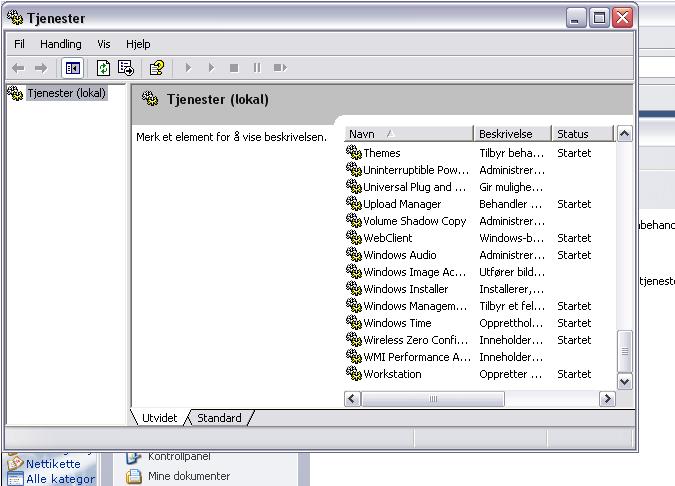Image resolution: width=675 pixels, height=486 pixels.
Task: Click the horizontal scrollbar thumb
Action: point(433,399)
